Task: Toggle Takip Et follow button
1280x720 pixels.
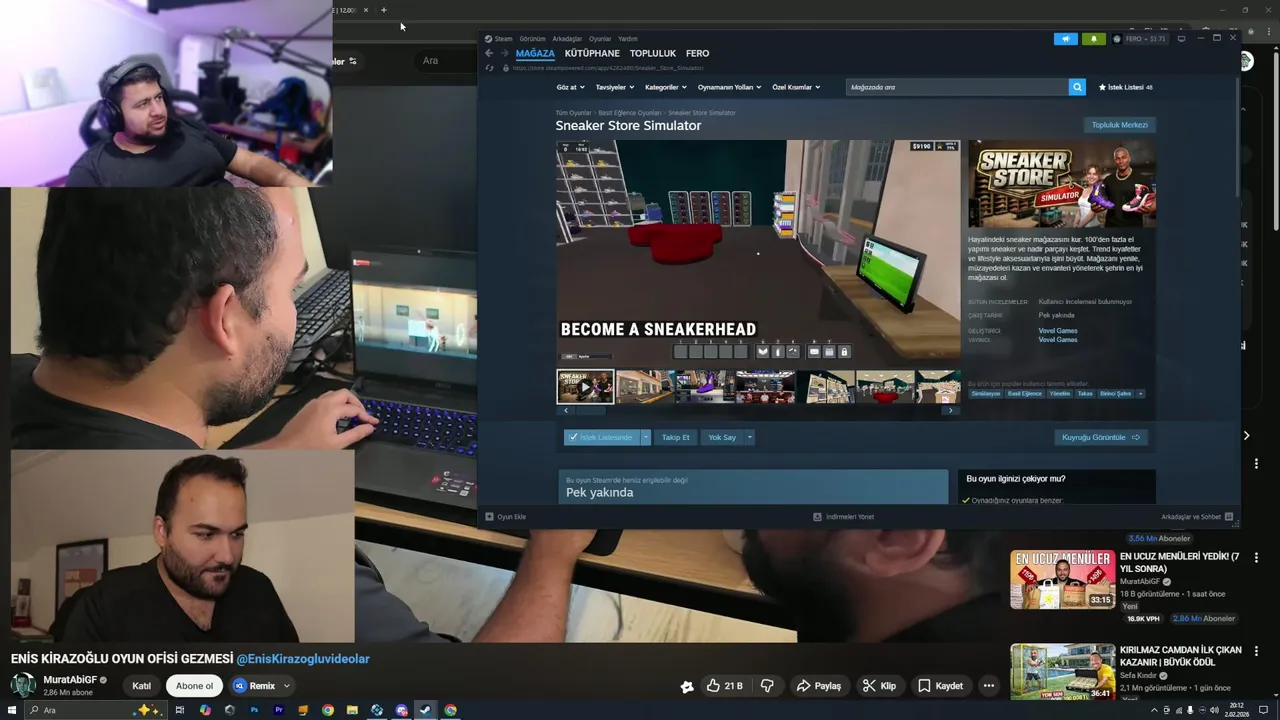Action: 676,437
